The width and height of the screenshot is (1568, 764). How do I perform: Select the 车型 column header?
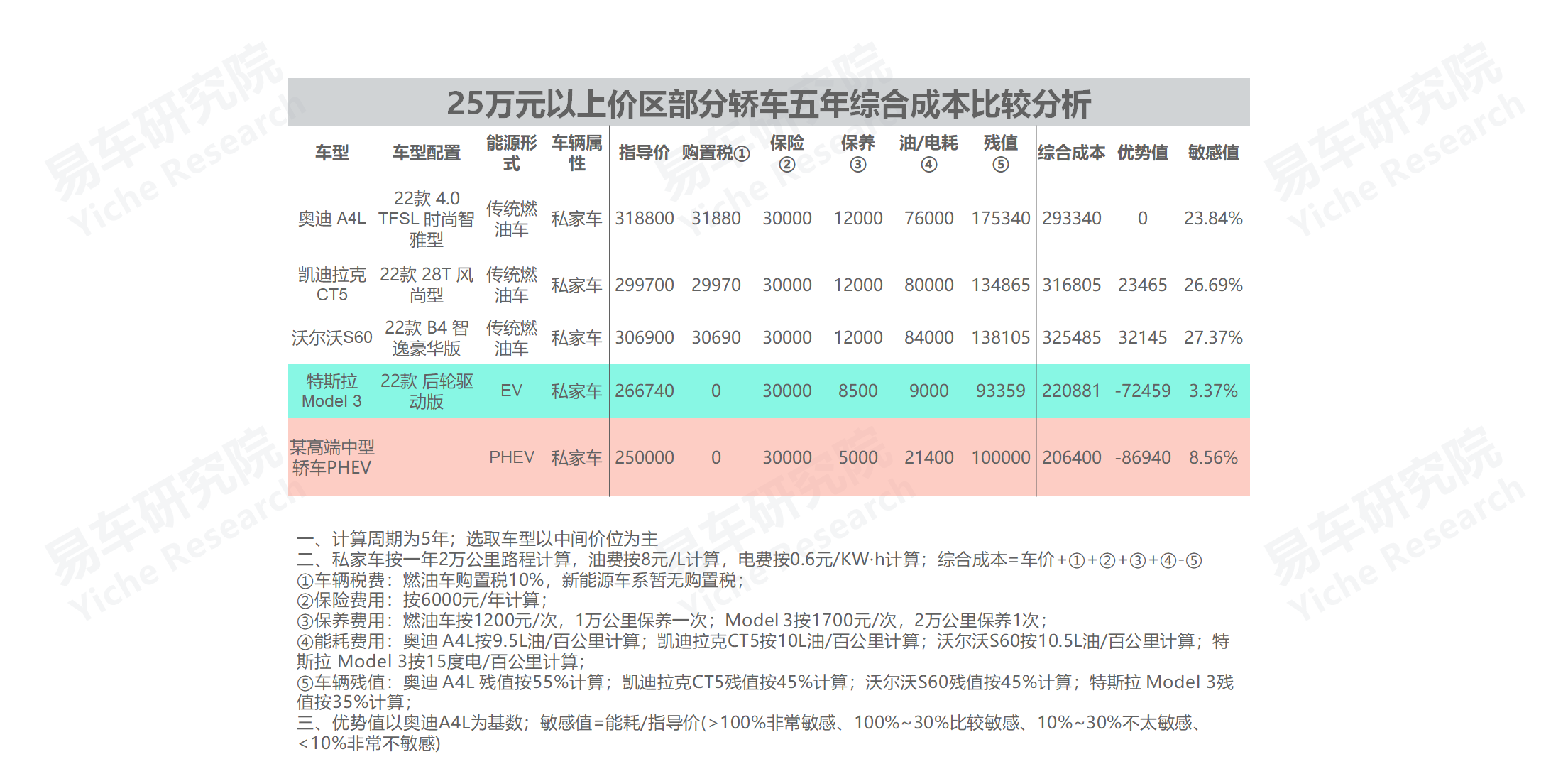(332, 153)
